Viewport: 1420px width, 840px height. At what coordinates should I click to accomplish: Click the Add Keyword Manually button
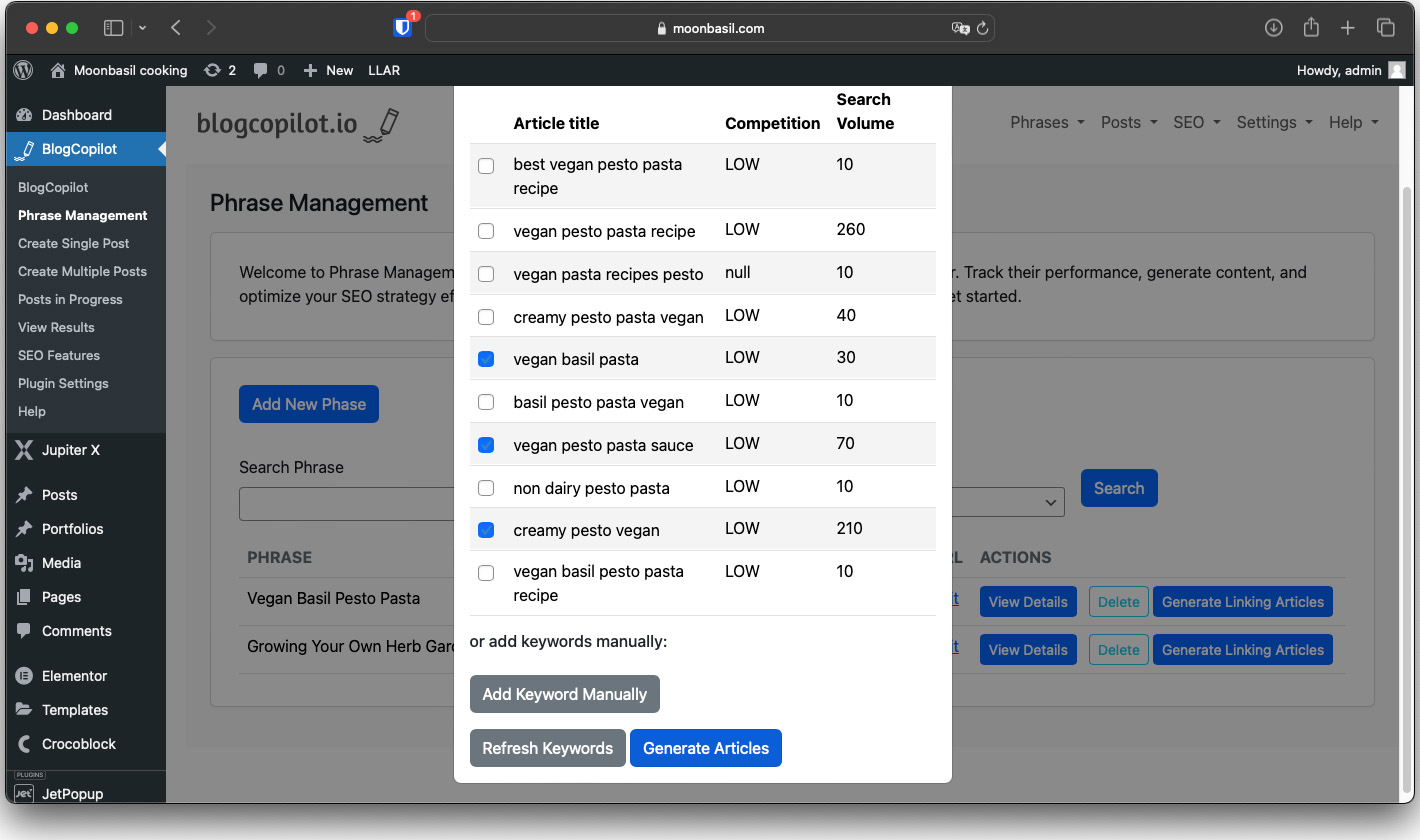[x=565, y=694]
